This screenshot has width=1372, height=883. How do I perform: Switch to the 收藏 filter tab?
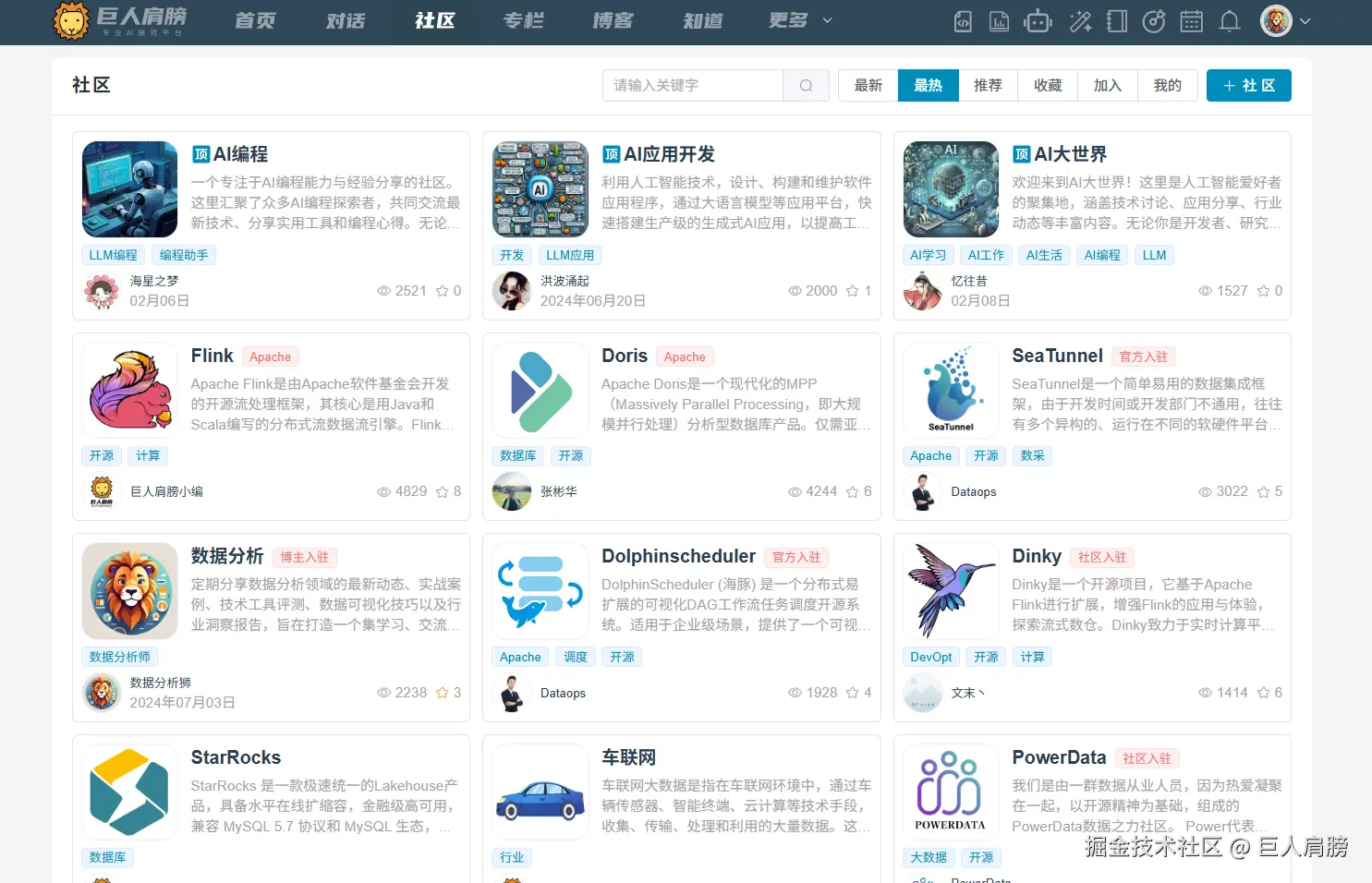(1048, 86)
